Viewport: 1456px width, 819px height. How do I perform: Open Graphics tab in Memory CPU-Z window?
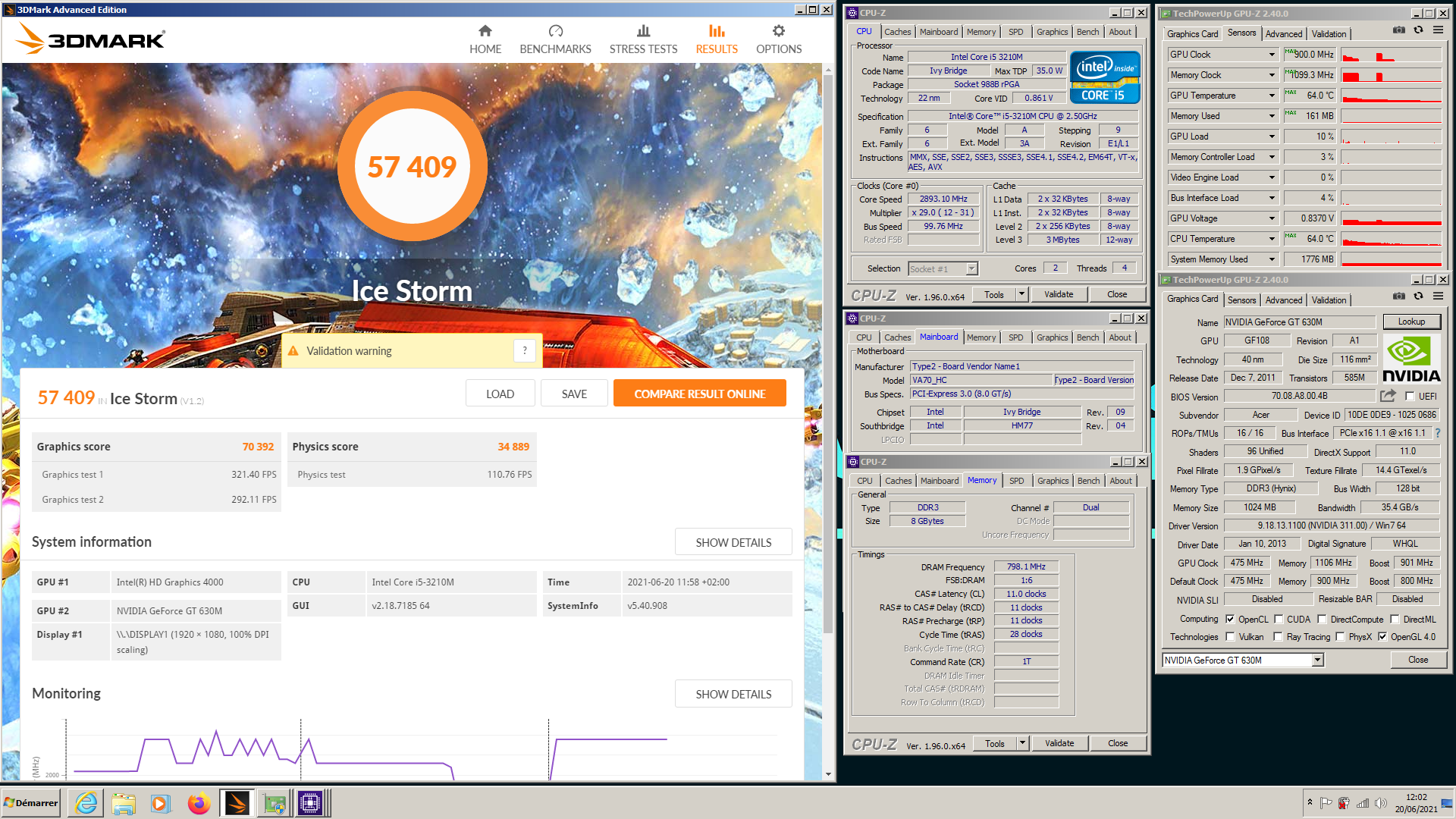tap(1053, 481)
